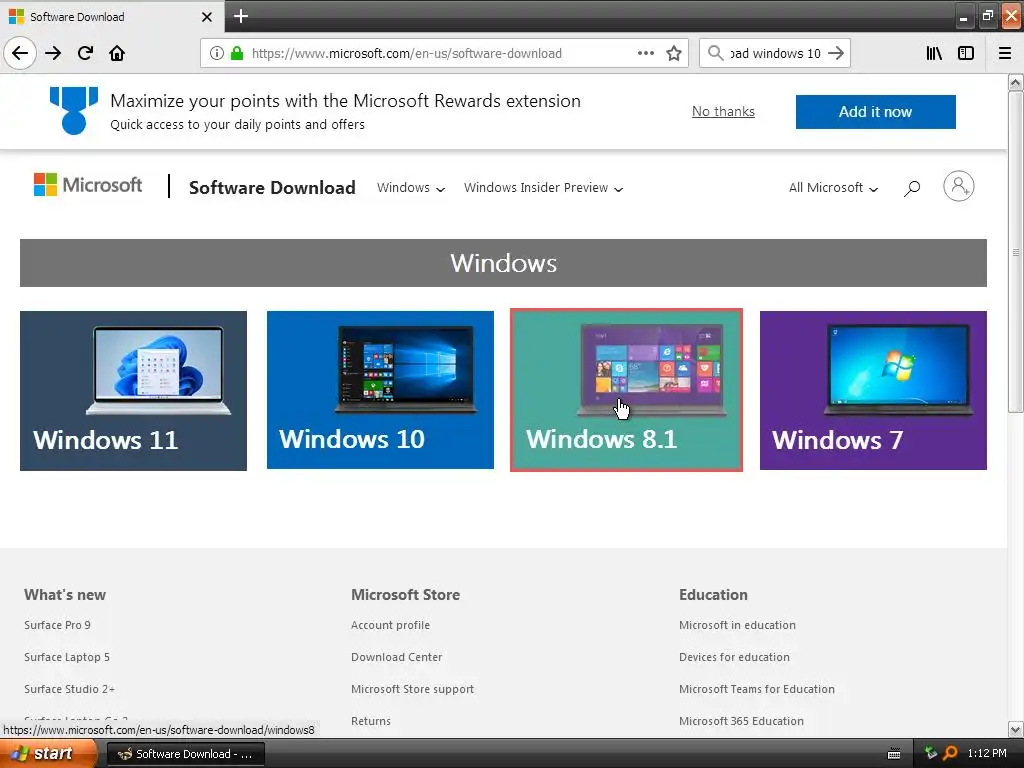Expand the Windows navigation dropdown
This screenshot has height=768, width=1024.
pos(411,187)
